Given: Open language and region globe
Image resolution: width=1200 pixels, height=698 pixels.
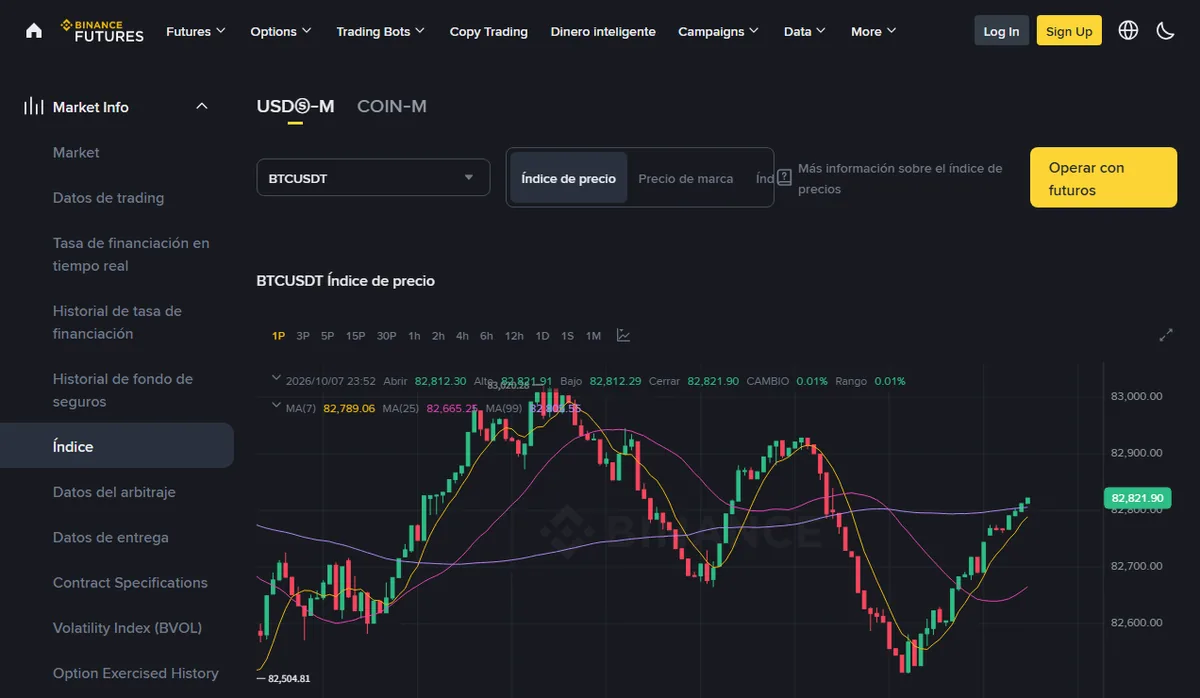Looking at the screenshot, I should [1128, 30].
